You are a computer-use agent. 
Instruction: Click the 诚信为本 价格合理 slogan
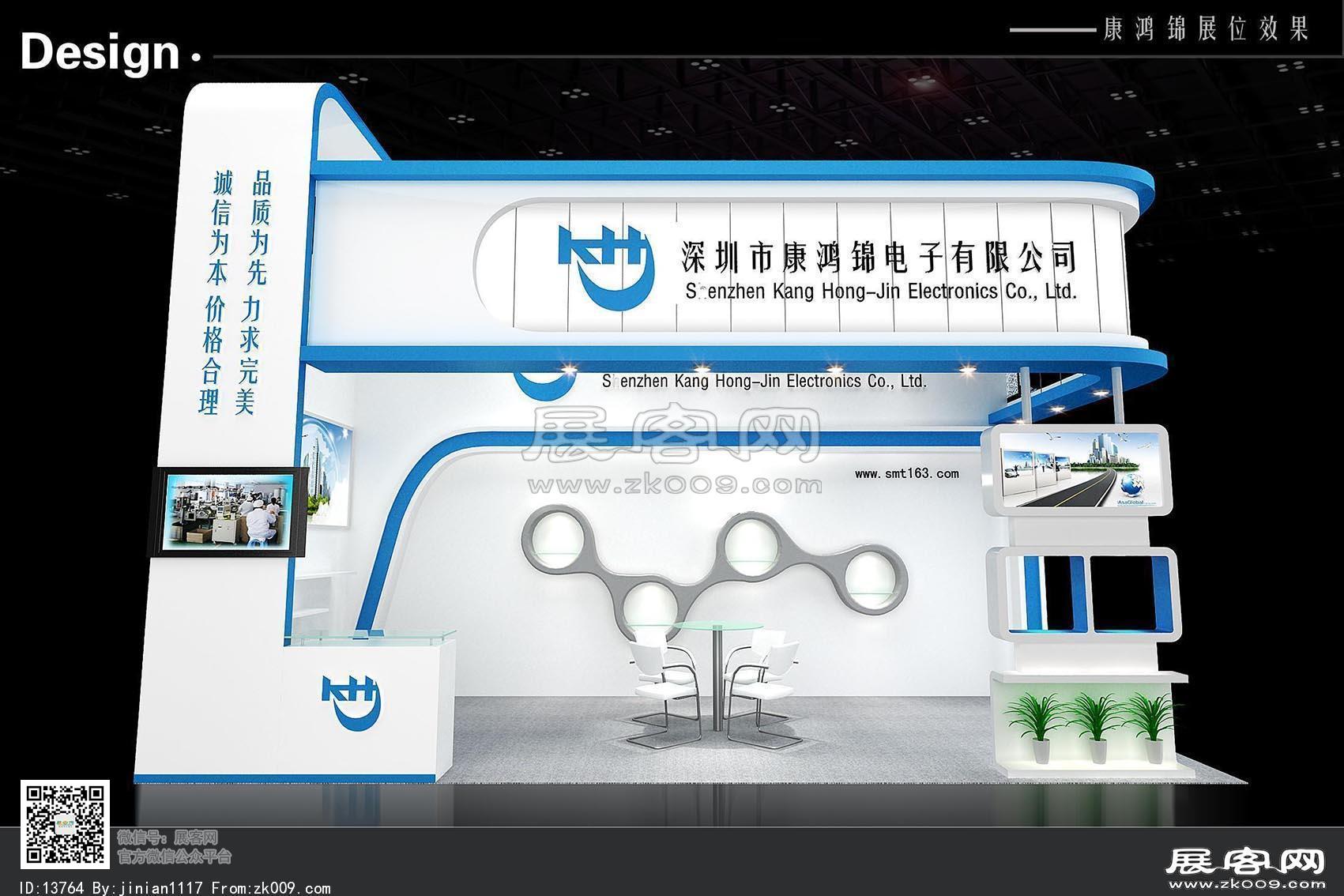(x=214, y=292)
